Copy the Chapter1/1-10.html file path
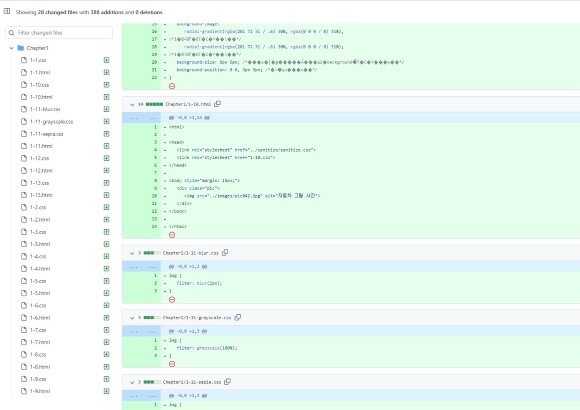 pos(218,104)
